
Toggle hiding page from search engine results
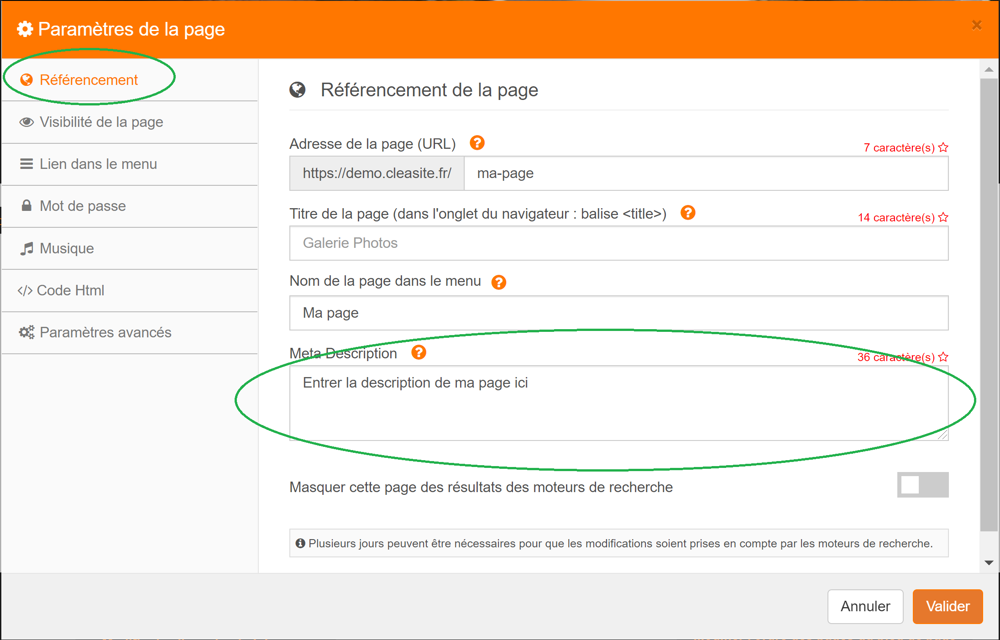click(x=922, y=485)
